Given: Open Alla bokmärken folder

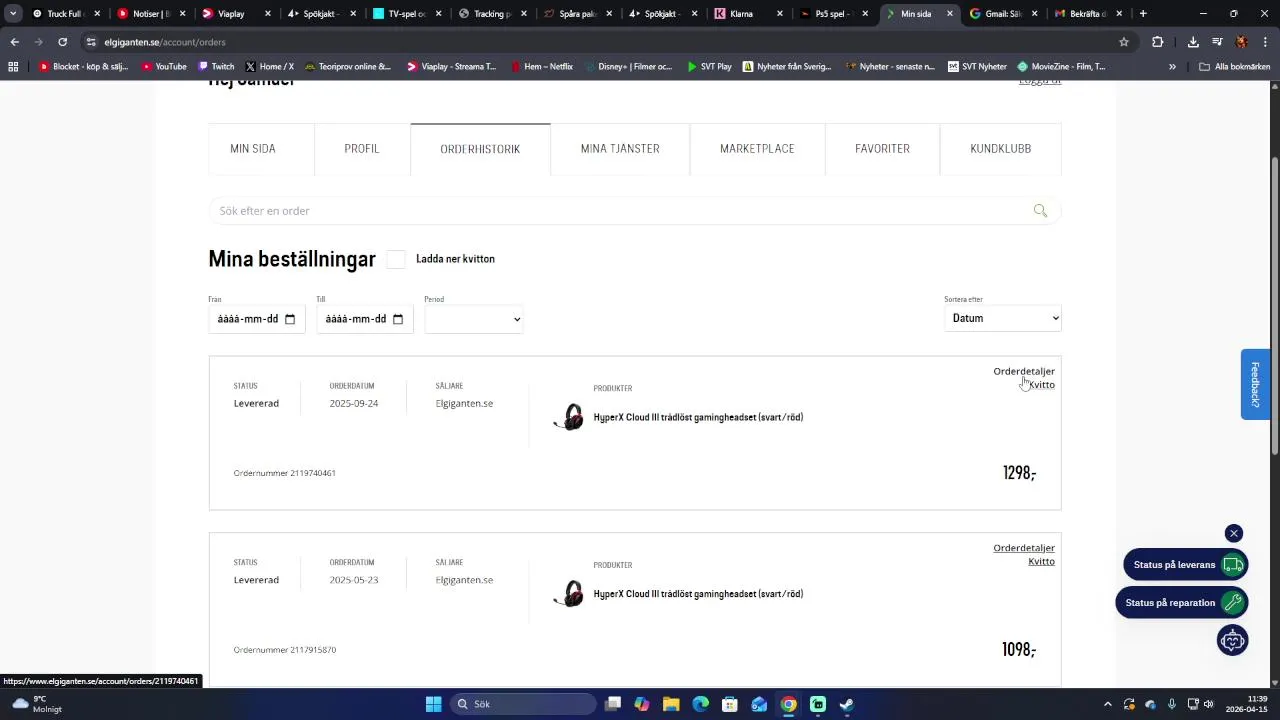Looking at the screenshot, I should (x=1234, y=67).
